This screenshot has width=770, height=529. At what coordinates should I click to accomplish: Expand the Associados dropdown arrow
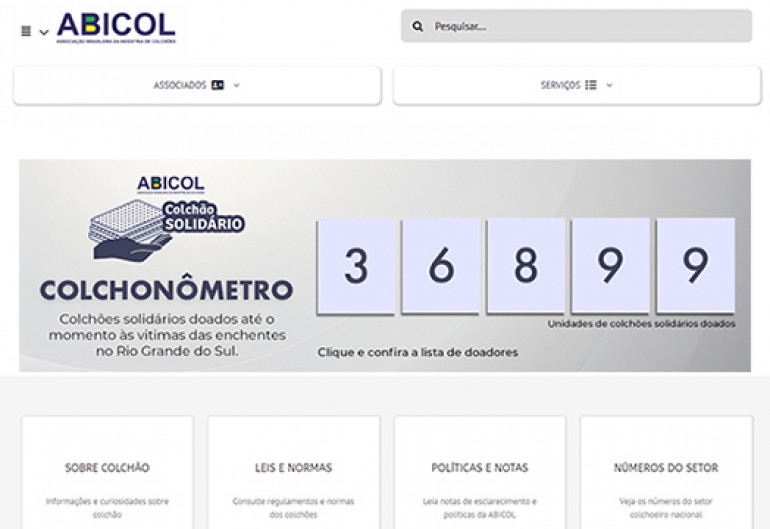click(x=237, y=86)
